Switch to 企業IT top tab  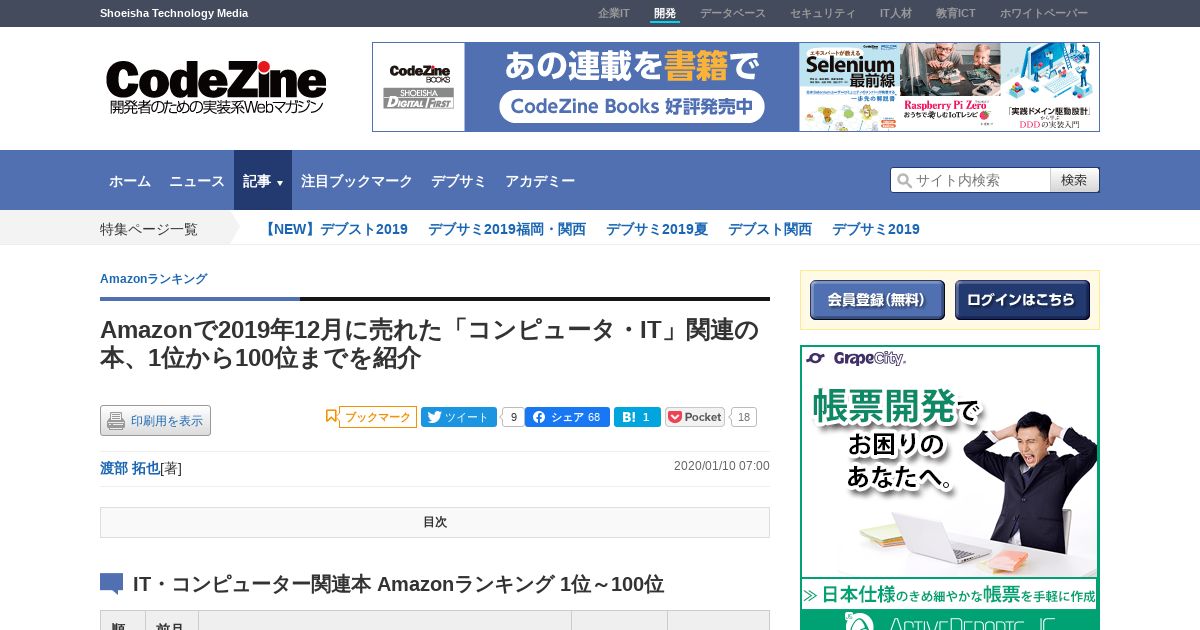[x=614, y=13]
